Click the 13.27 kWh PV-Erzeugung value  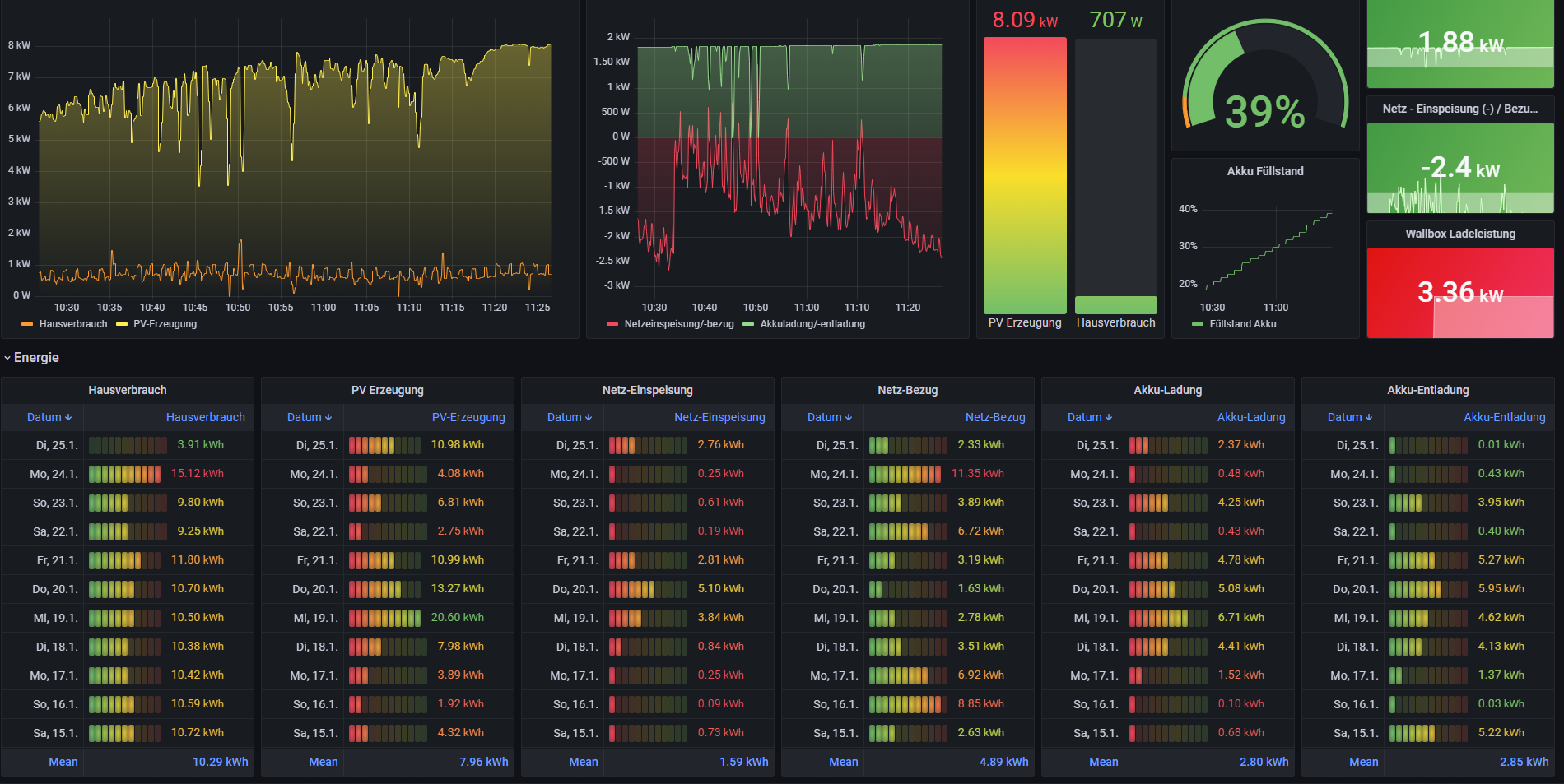click(x=458, y=588)
